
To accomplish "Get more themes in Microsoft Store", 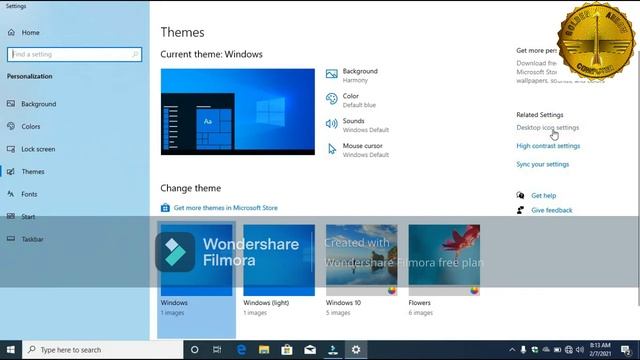I will click(225, 208).
